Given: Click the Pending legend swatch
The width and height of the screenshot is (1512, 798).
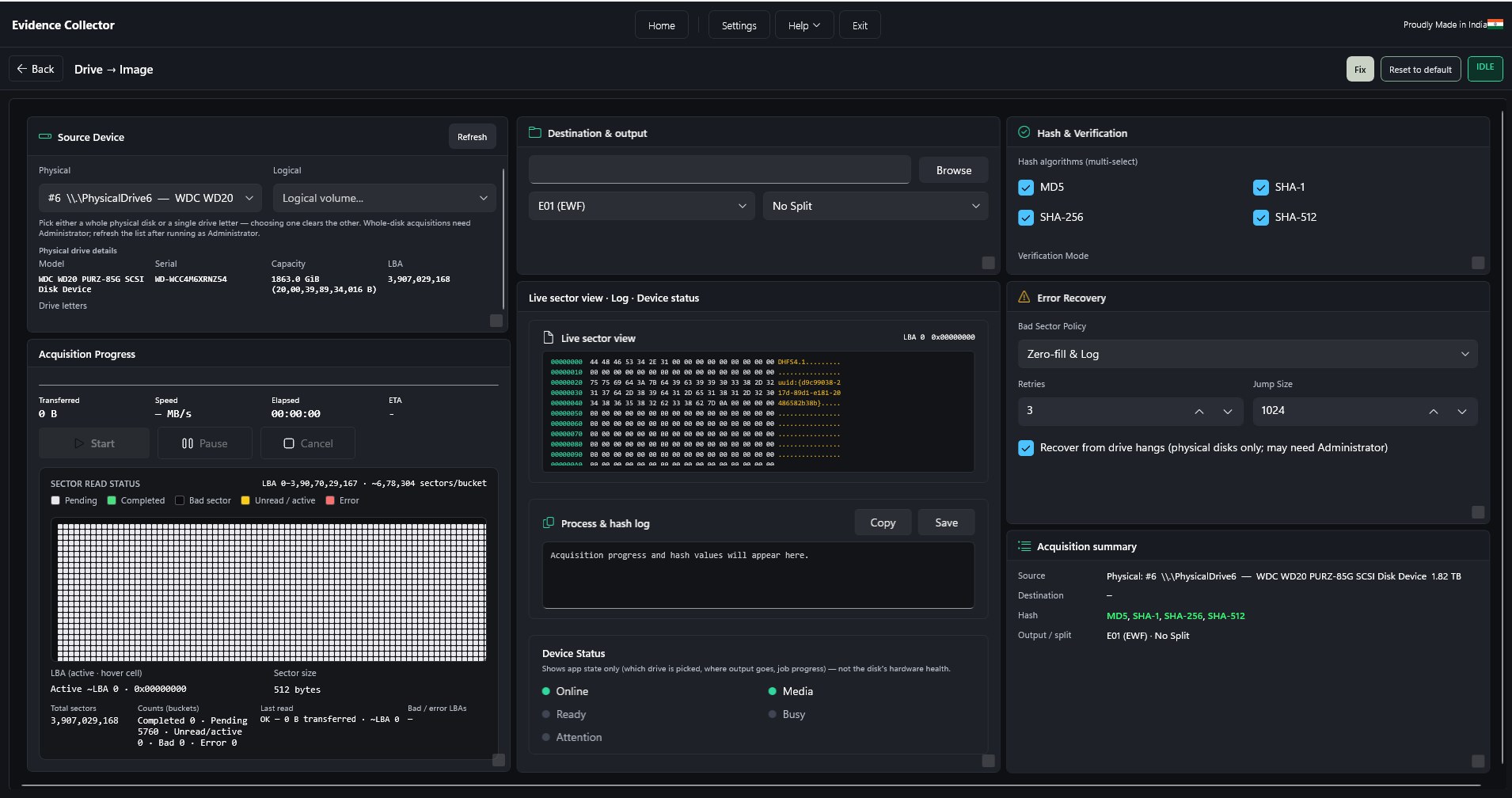Looking at the screenshot, I should [x=55, y=500].
